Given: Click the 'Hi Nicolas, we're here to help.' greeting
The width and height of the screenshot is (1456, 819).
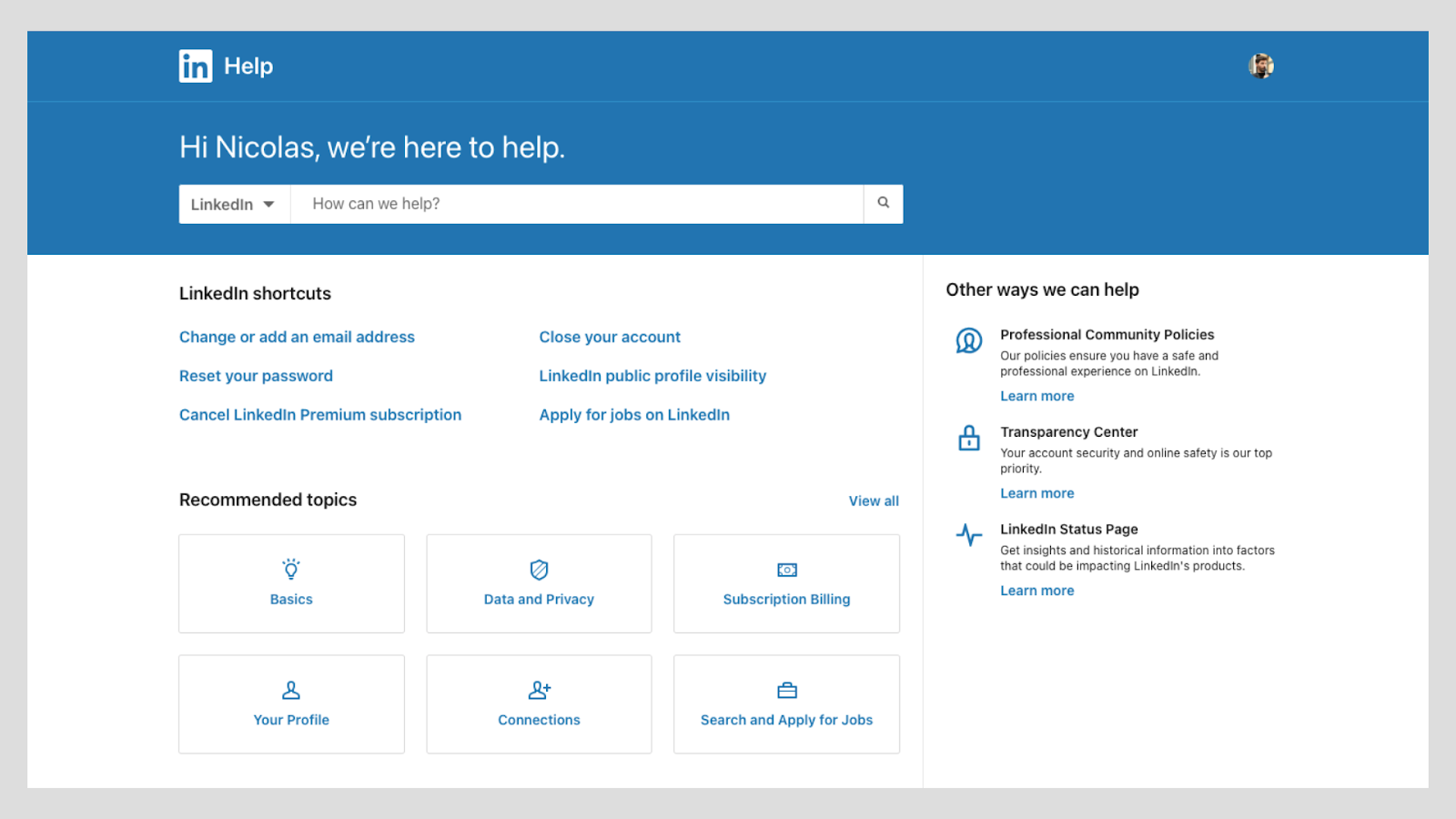Looking at the screenshot, I should coord(372,147).
